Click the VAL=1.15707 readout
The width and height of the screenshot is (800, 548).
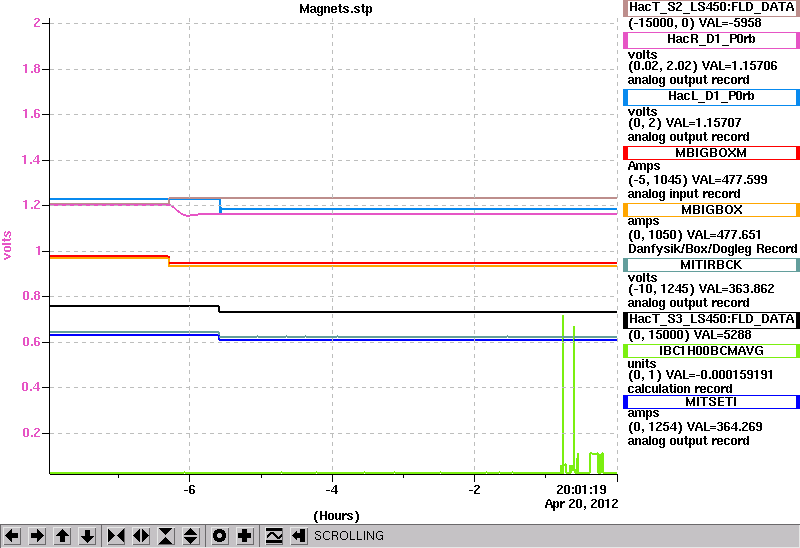704,123
